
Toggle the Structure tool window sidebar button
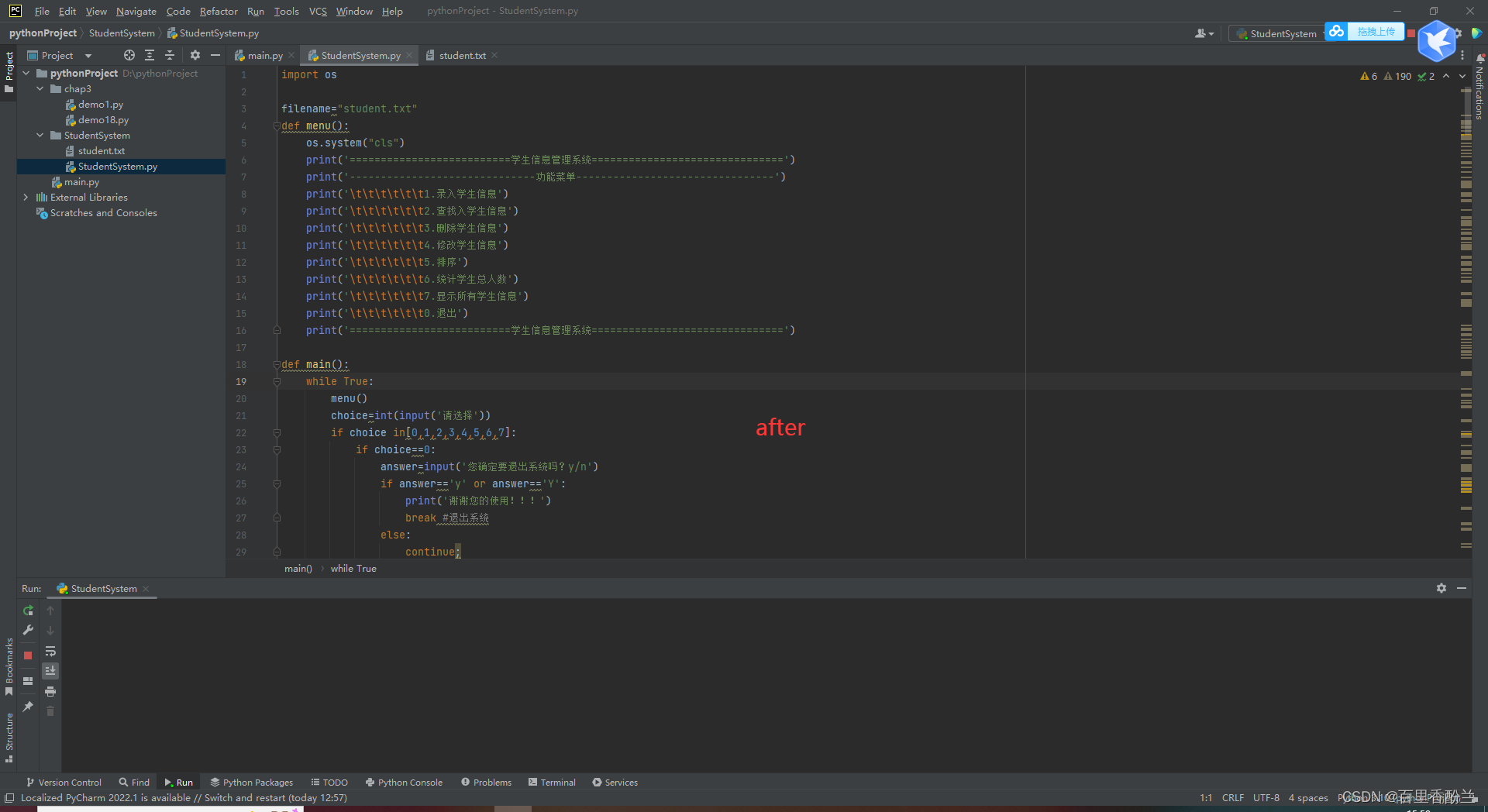point(9,738)
